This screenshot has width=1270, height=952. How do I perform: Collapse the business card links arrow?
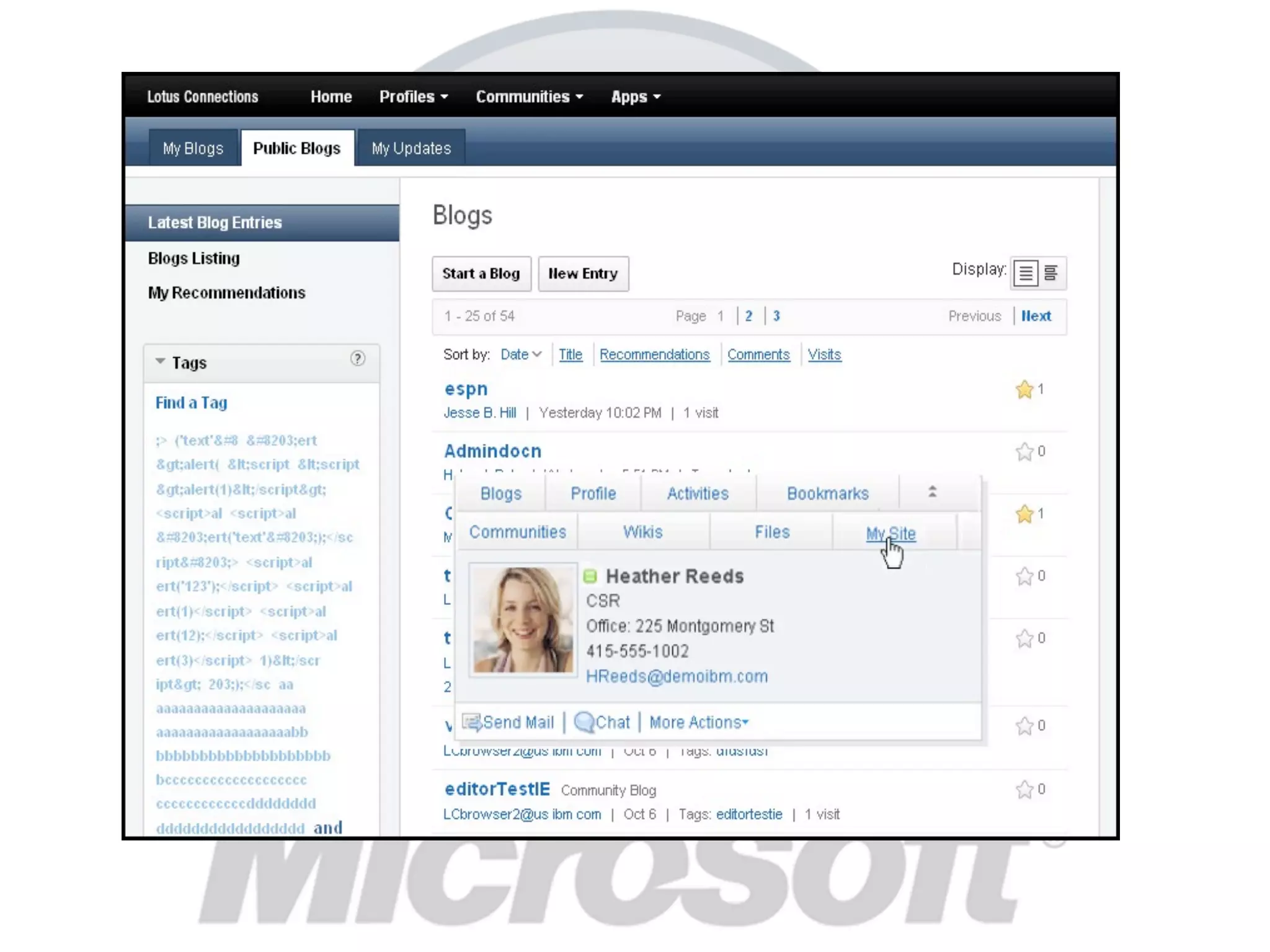click(932, 492)
